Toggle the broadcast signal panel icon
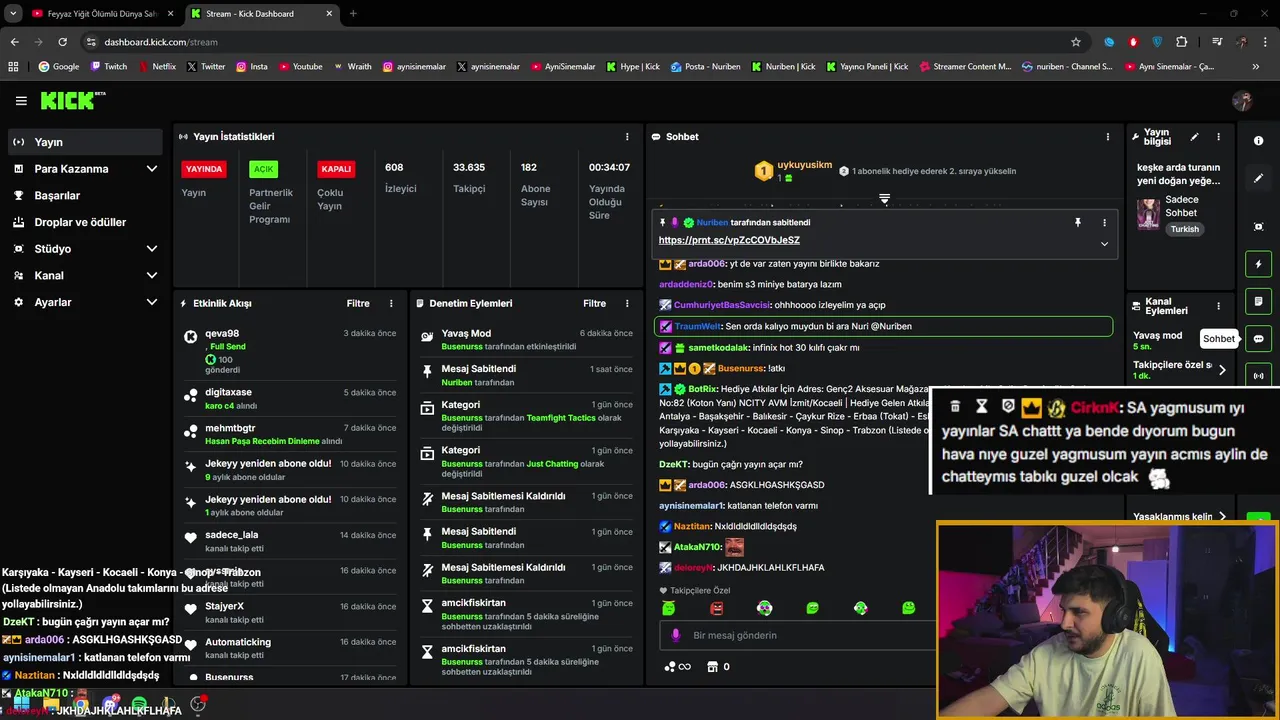This screenshot has width=1280, height=720. point(1258,376)
